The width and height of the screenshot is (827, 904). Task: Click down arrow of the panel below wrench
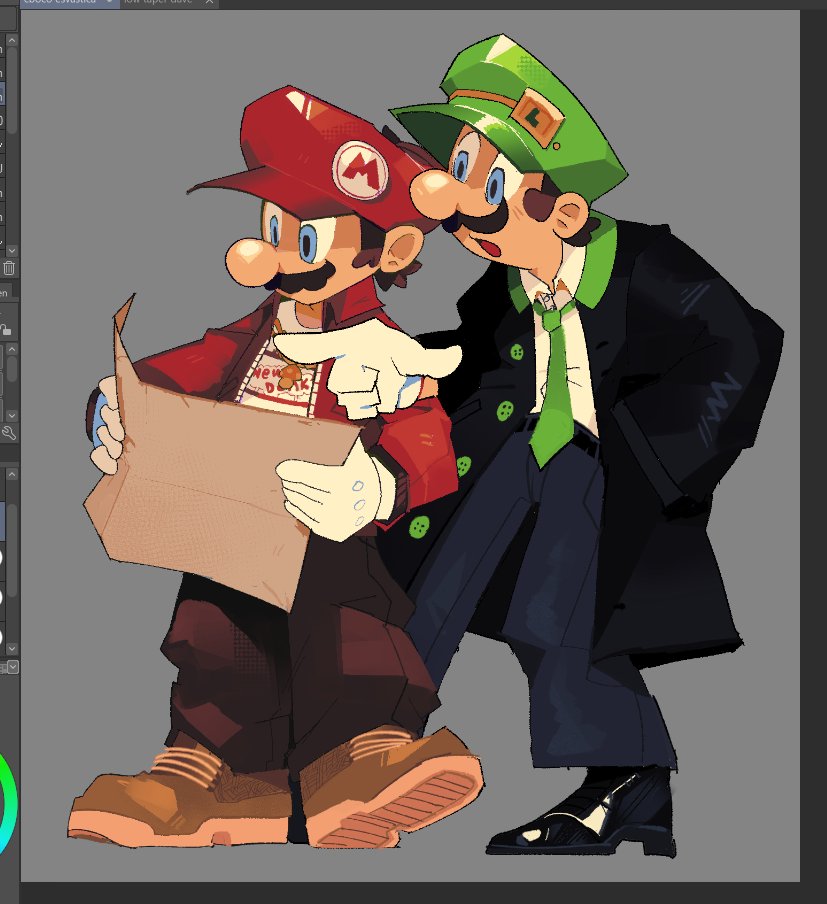tap(12, 649)
